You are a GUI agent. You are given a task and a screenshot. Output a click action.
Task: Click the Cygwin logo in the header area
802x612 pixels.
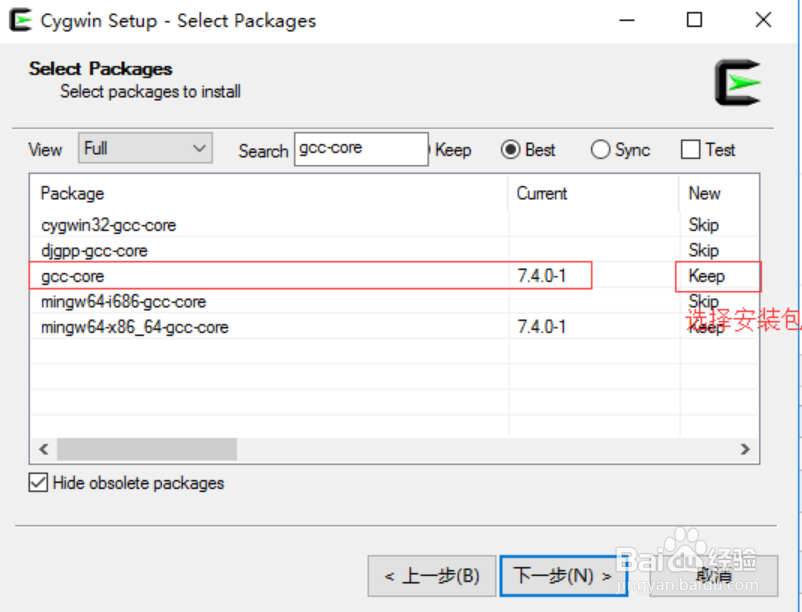point(739,82)
